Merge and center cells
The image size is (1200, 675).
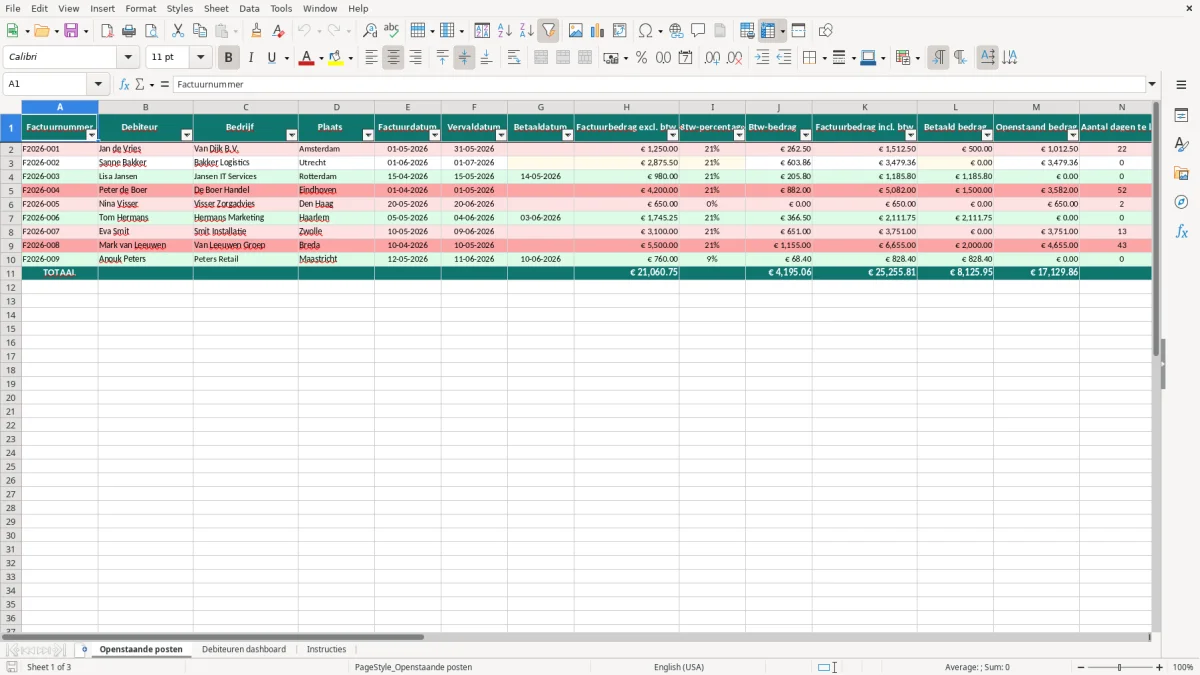541,58
